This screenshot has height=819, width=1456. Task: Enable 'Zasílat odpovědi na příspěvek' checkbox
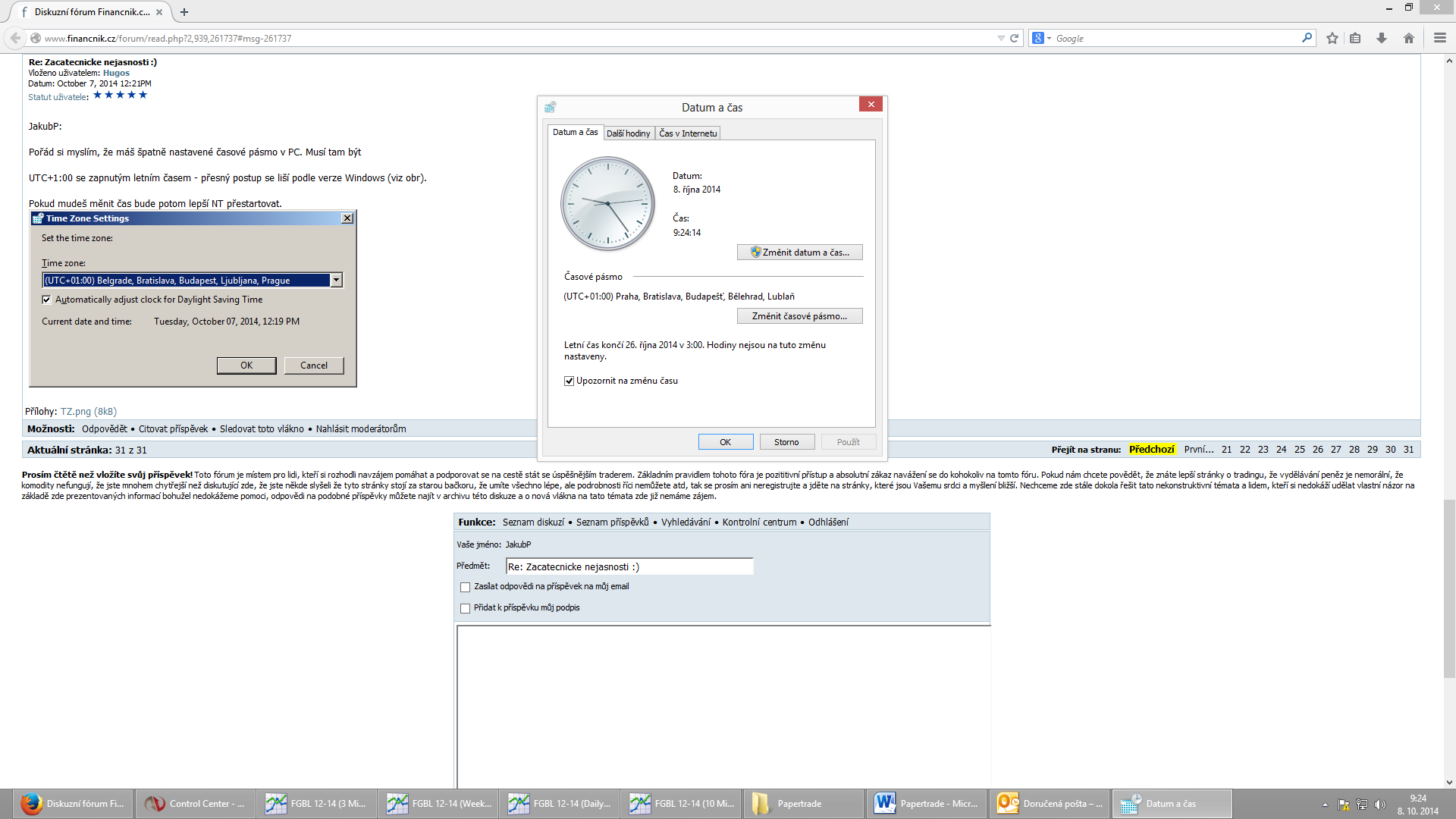[x=465, y=587]
